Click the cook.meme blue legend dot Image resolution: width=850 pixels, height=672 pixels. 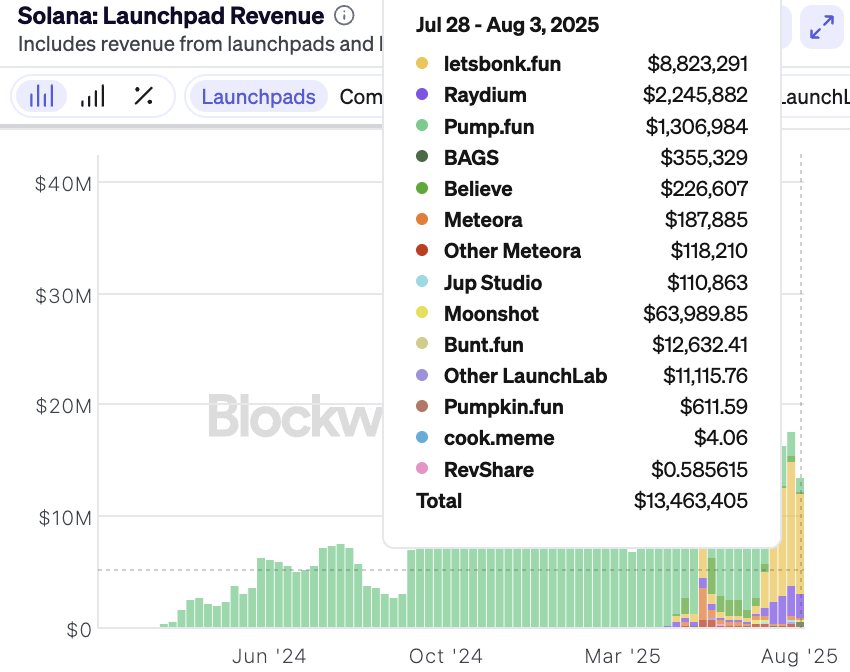(422, 437)
